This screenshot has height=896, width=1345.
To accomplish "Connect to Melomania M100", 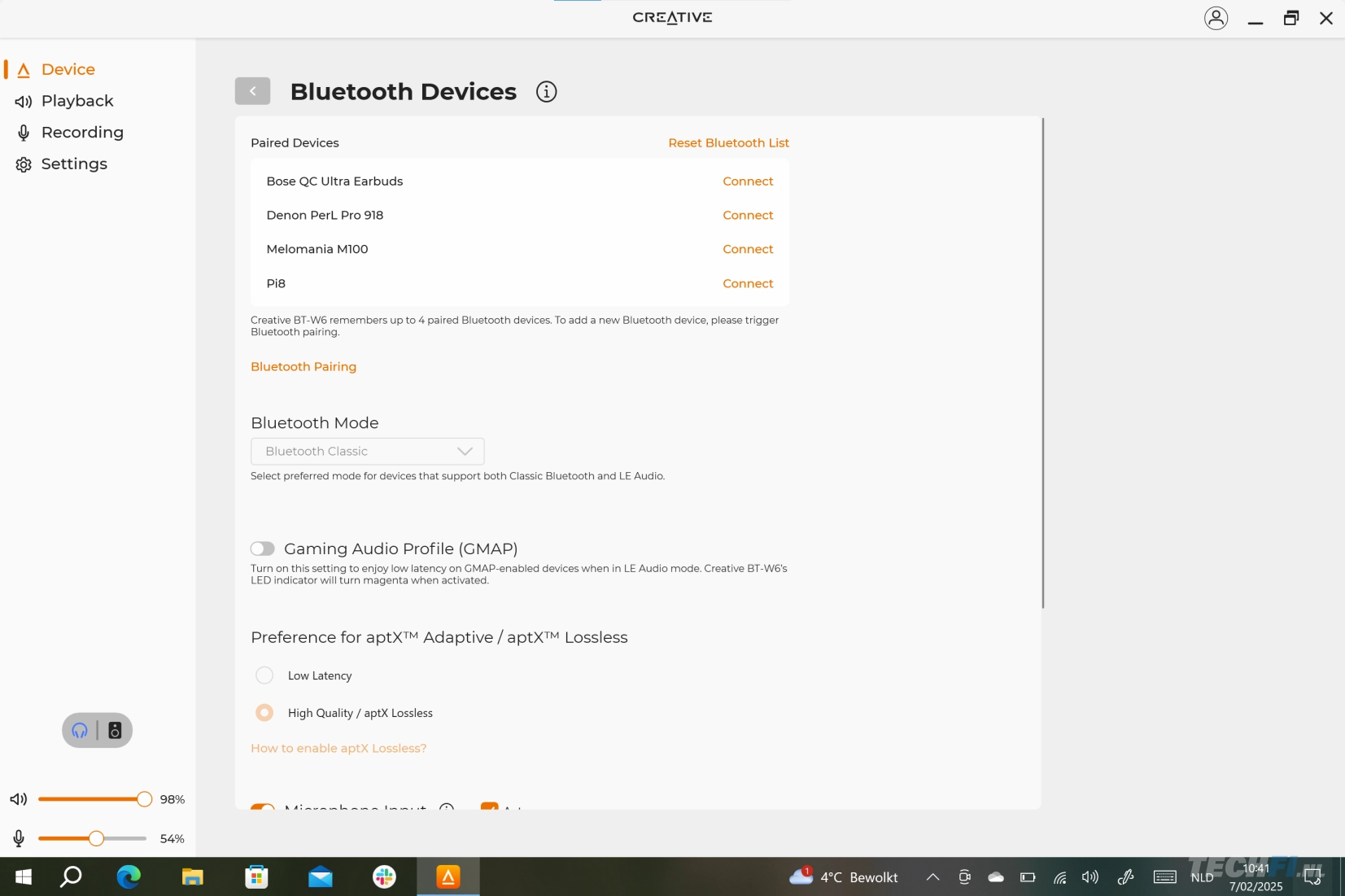I will (748, 250).
